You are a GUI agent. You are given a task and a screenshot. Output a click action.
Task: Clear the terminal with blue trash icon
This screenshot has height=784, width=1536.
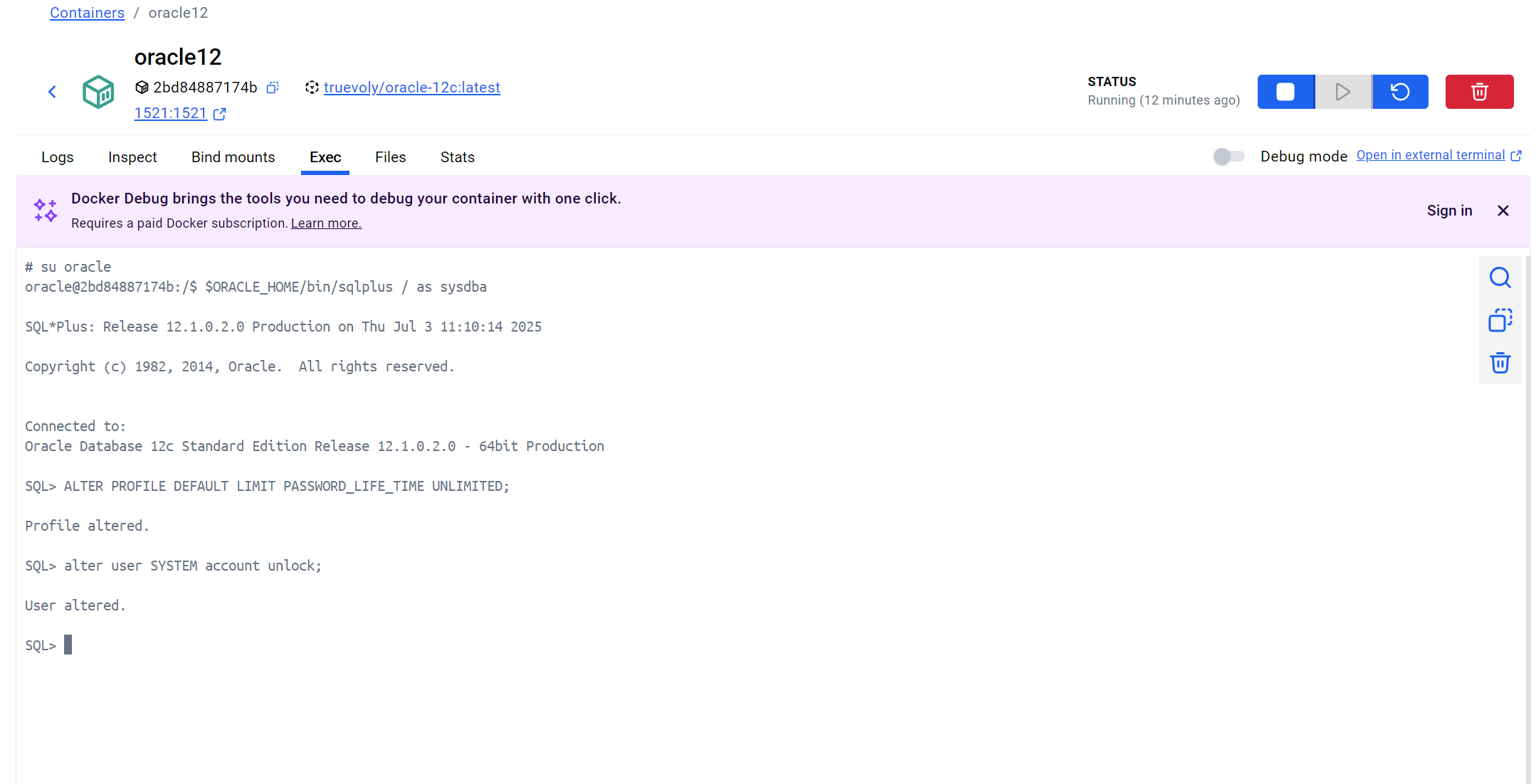point(1500,363)
